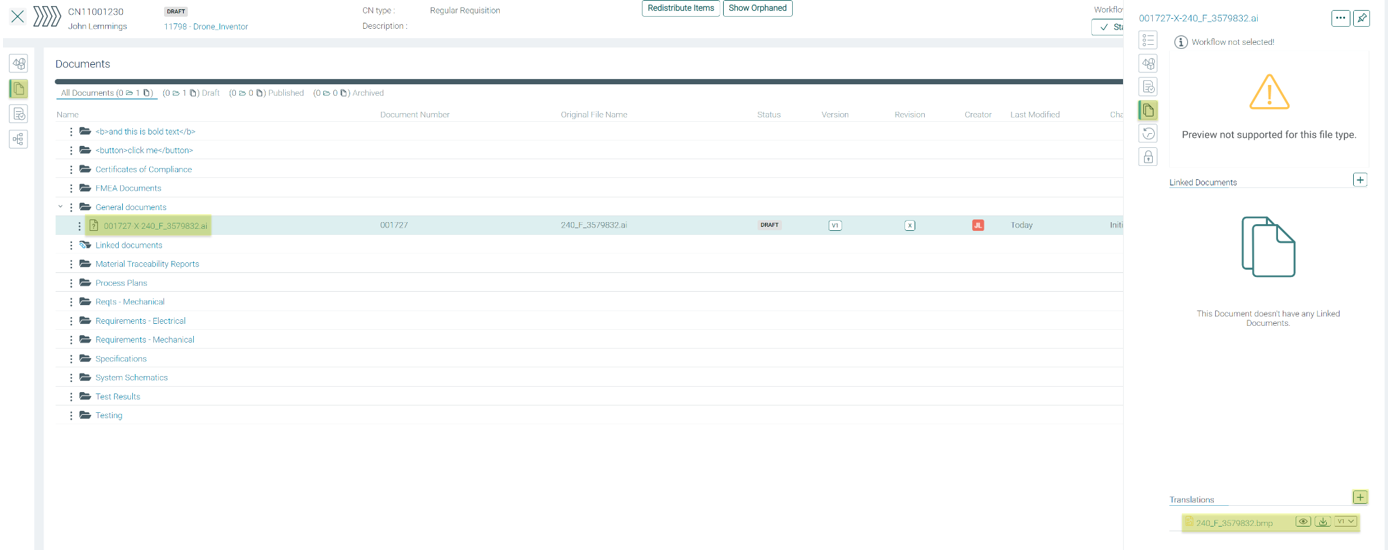This screenshot has width=1388, height=550.
Task: Open the three-dot menu for FMEA Documents
Action: 71,188
